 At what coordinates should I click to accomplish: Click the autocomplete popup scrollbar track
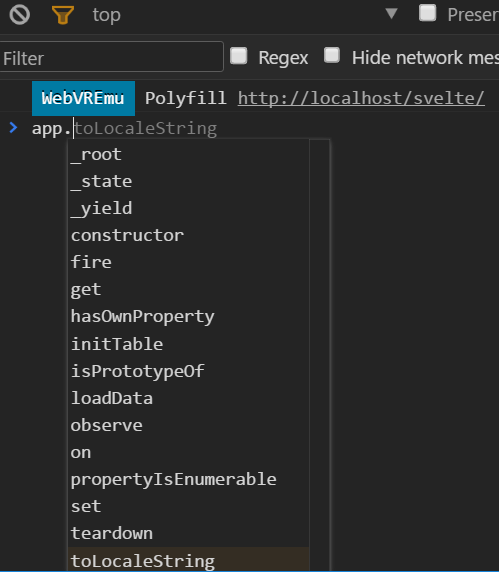click(319, 356)
